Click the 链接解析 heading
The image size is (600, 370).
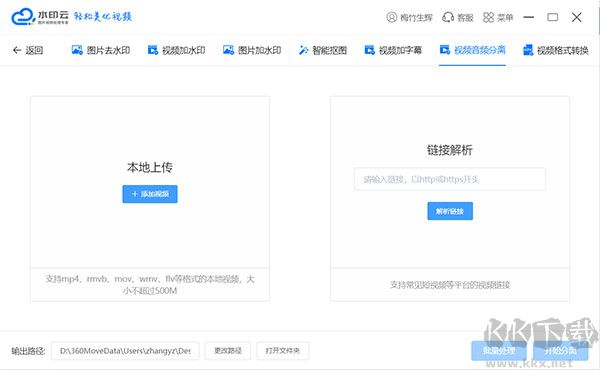tap(450, 150)
